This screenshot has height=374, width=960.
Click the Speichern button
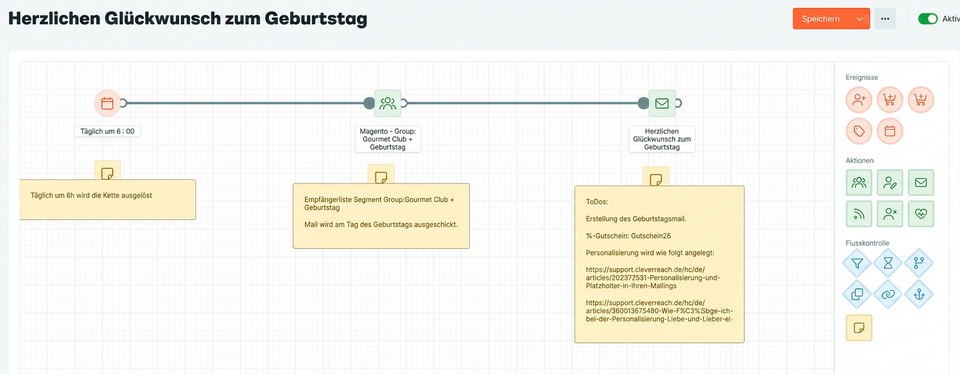point(821,19)
